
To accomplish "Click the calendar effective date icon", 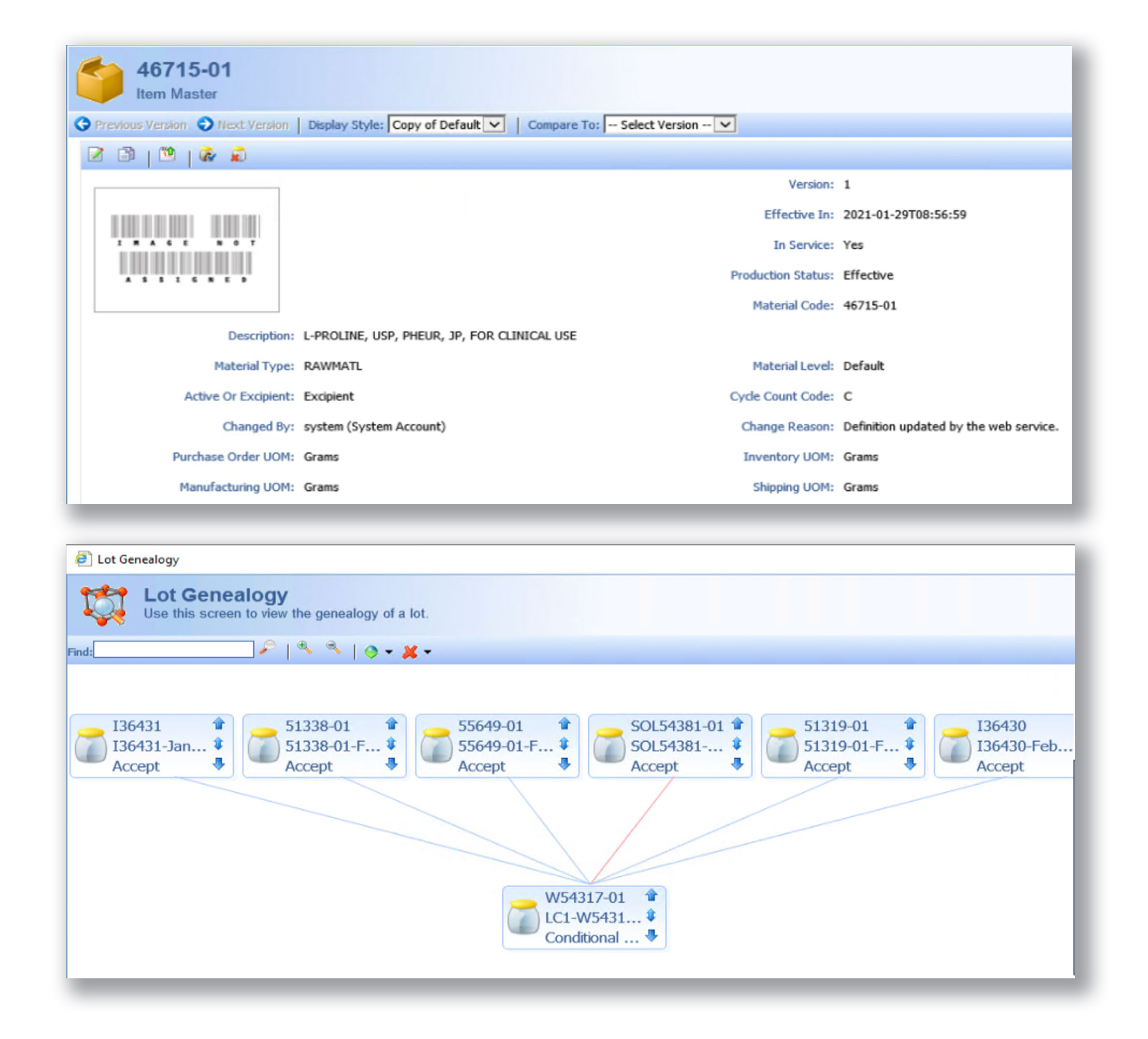I will point(167,154).
